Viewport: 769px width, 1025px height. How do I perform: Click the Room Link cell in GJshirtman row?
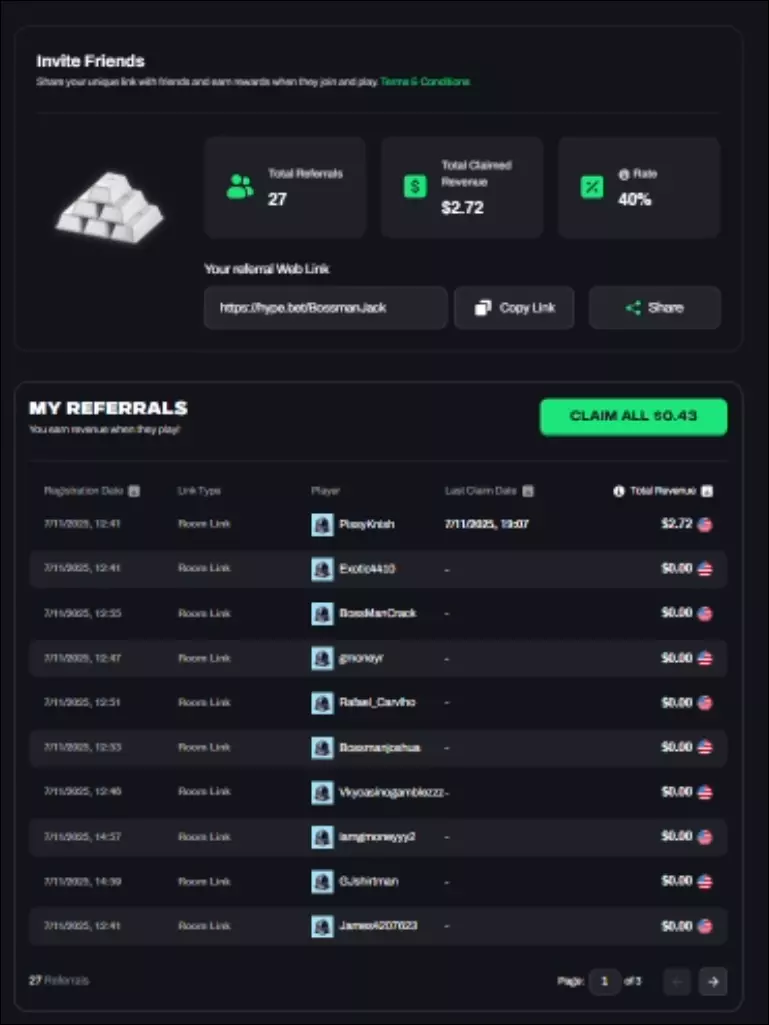204,881
